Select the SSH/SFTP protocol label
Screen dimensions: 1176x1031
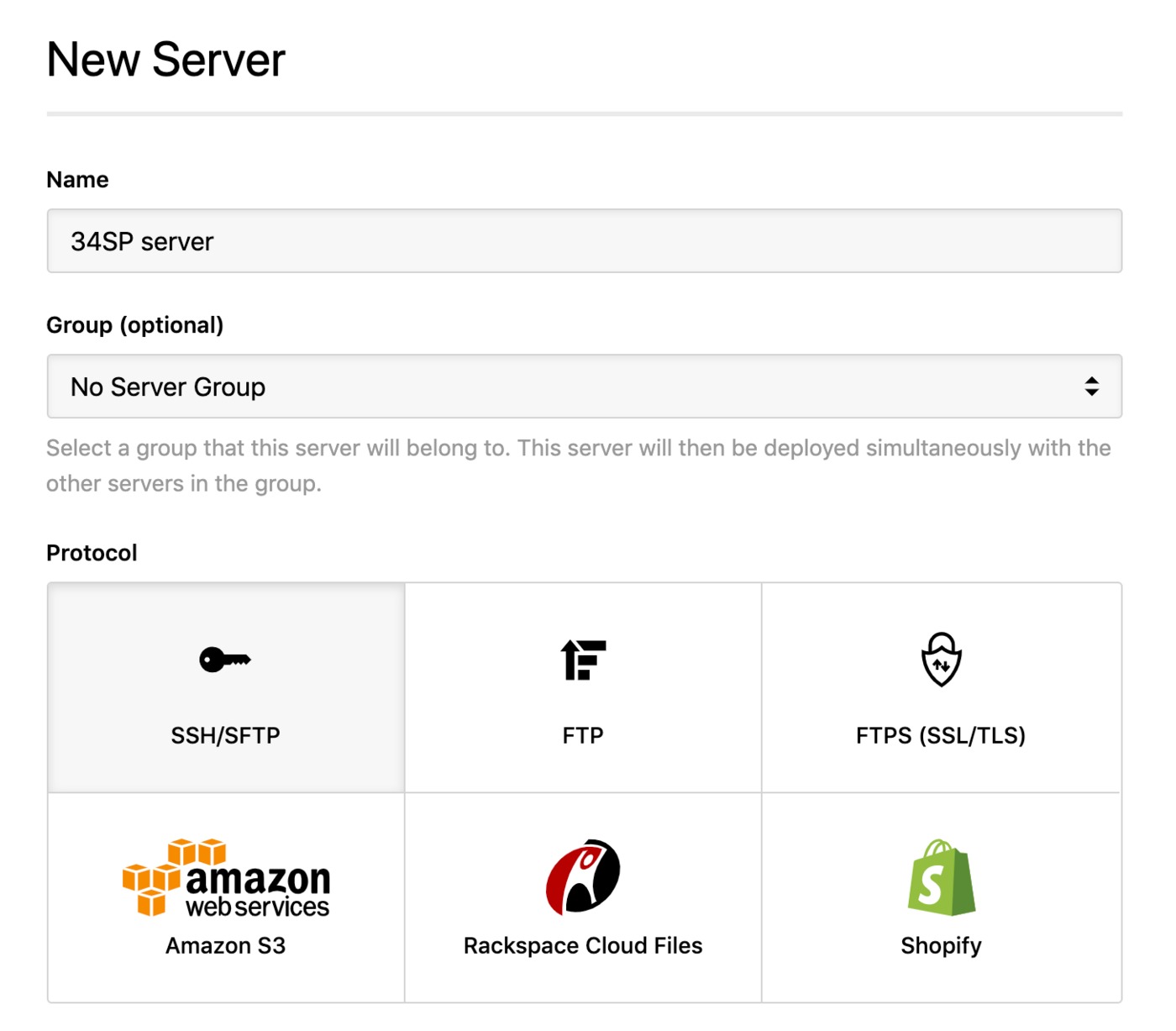pos(225,735)
